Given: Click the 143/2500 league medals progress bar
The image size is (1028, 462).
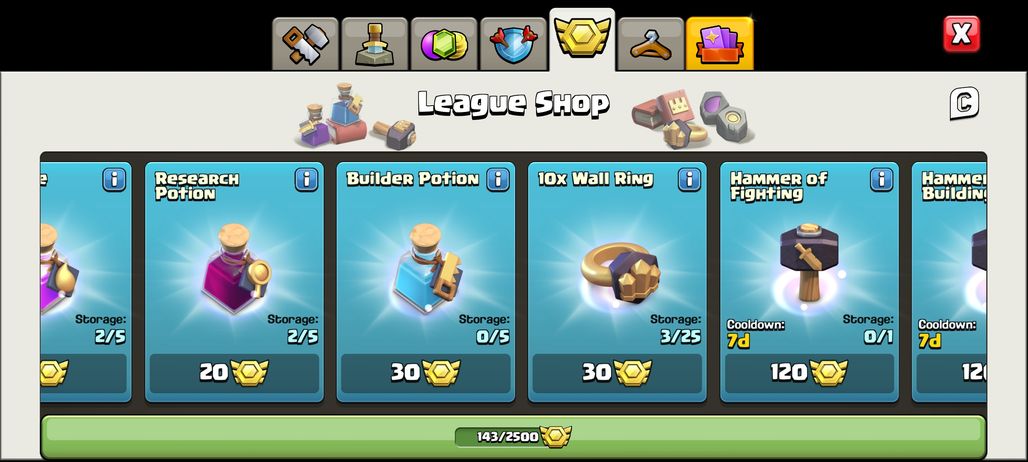Looking at the screenshot, I should click(513, 436).
